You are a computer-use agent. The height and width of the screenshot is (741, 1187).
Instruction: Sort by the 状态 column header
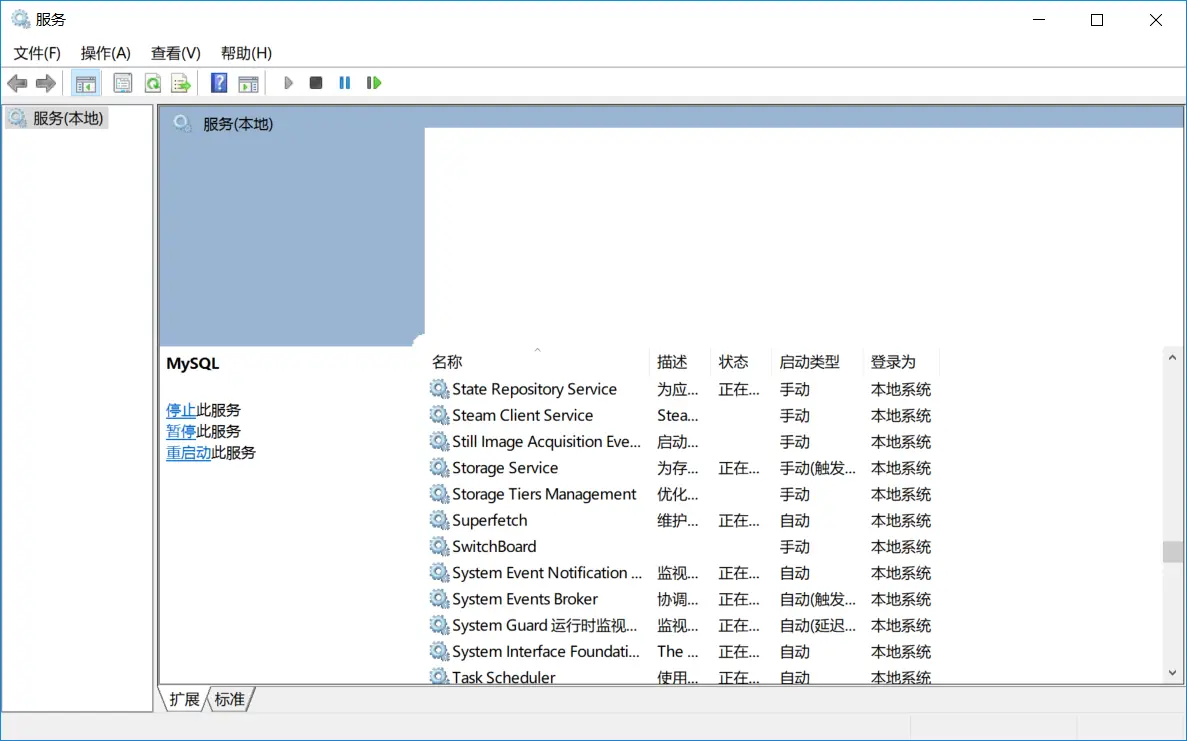[x=741, y=362]
